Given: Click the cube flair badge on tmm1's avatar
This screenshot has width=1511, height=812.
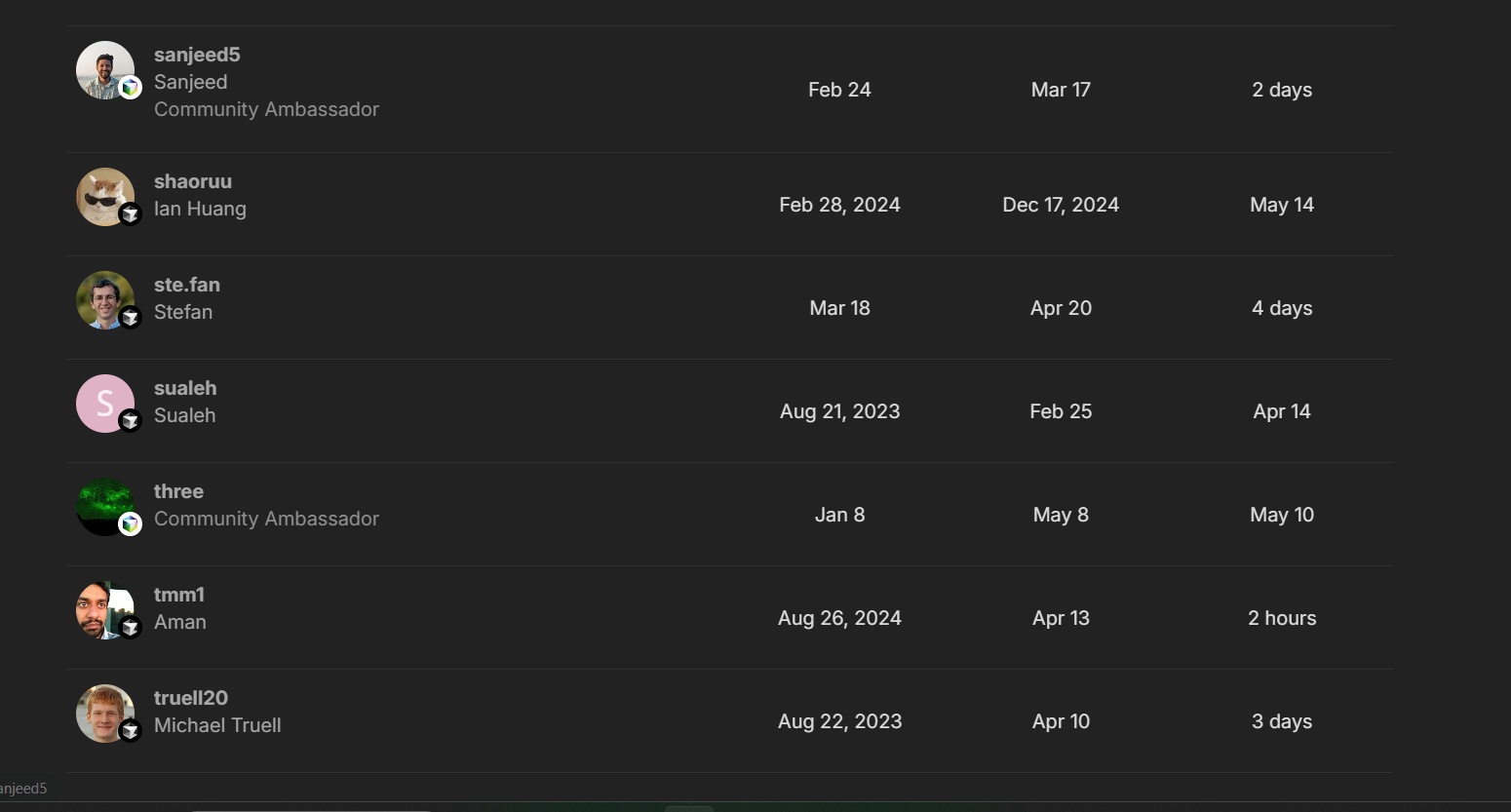Looking at the screenshot, I should click(131, 628).
